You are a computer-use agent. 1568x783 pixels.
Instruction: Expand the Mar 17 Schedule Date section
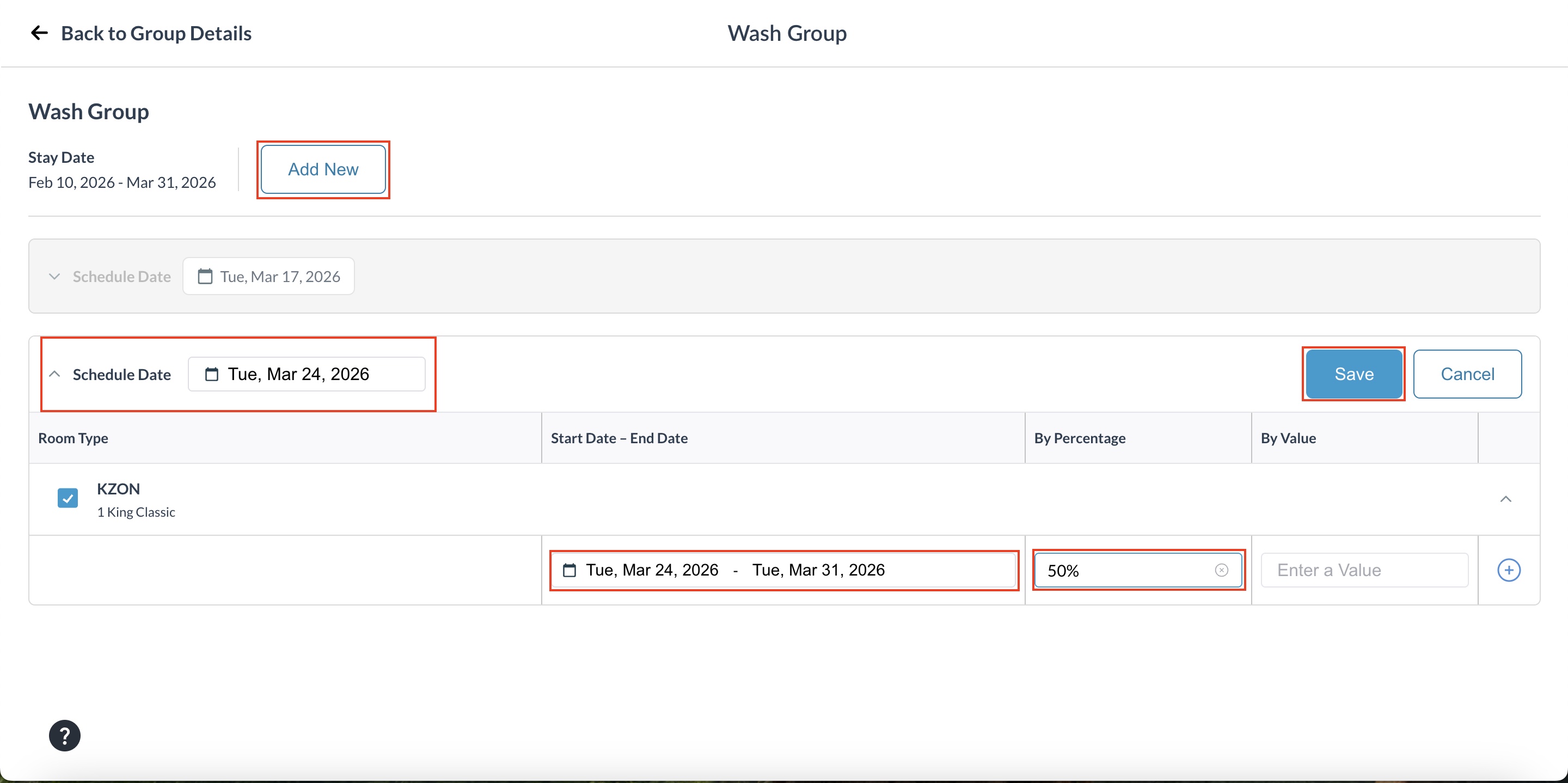(54, 277)
